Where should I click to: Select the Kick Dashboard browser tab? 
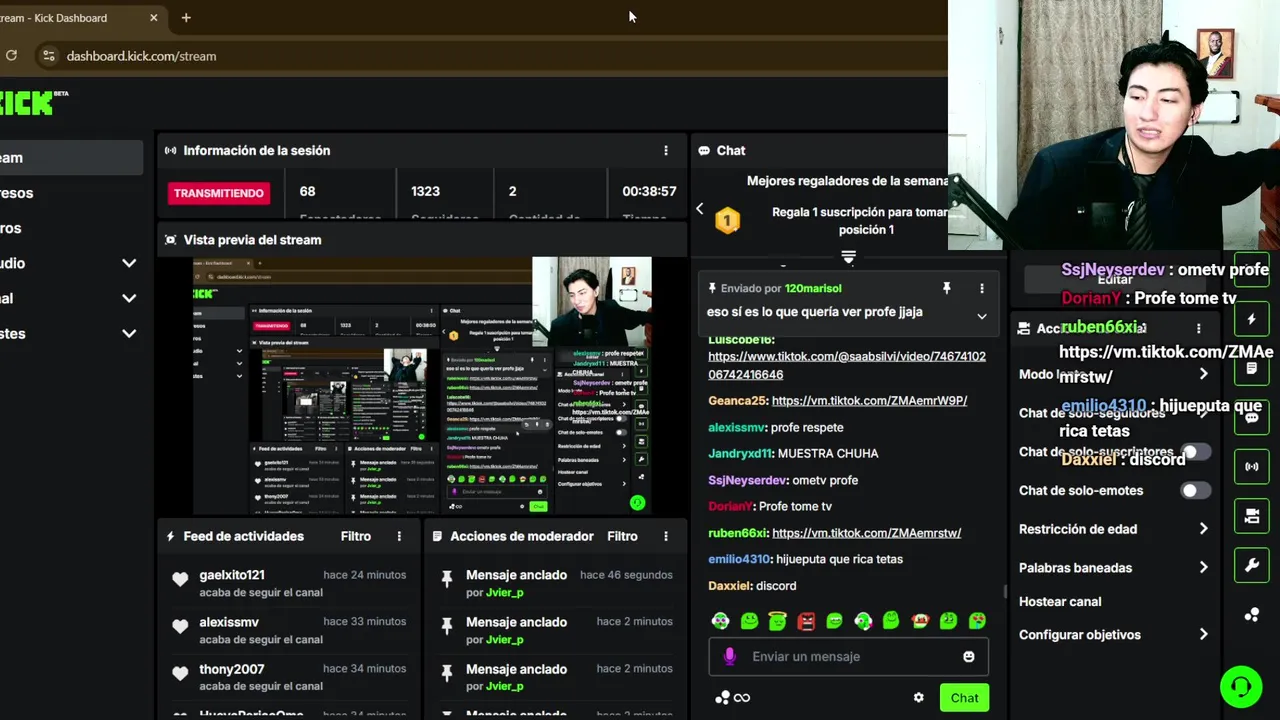(80, 17)
